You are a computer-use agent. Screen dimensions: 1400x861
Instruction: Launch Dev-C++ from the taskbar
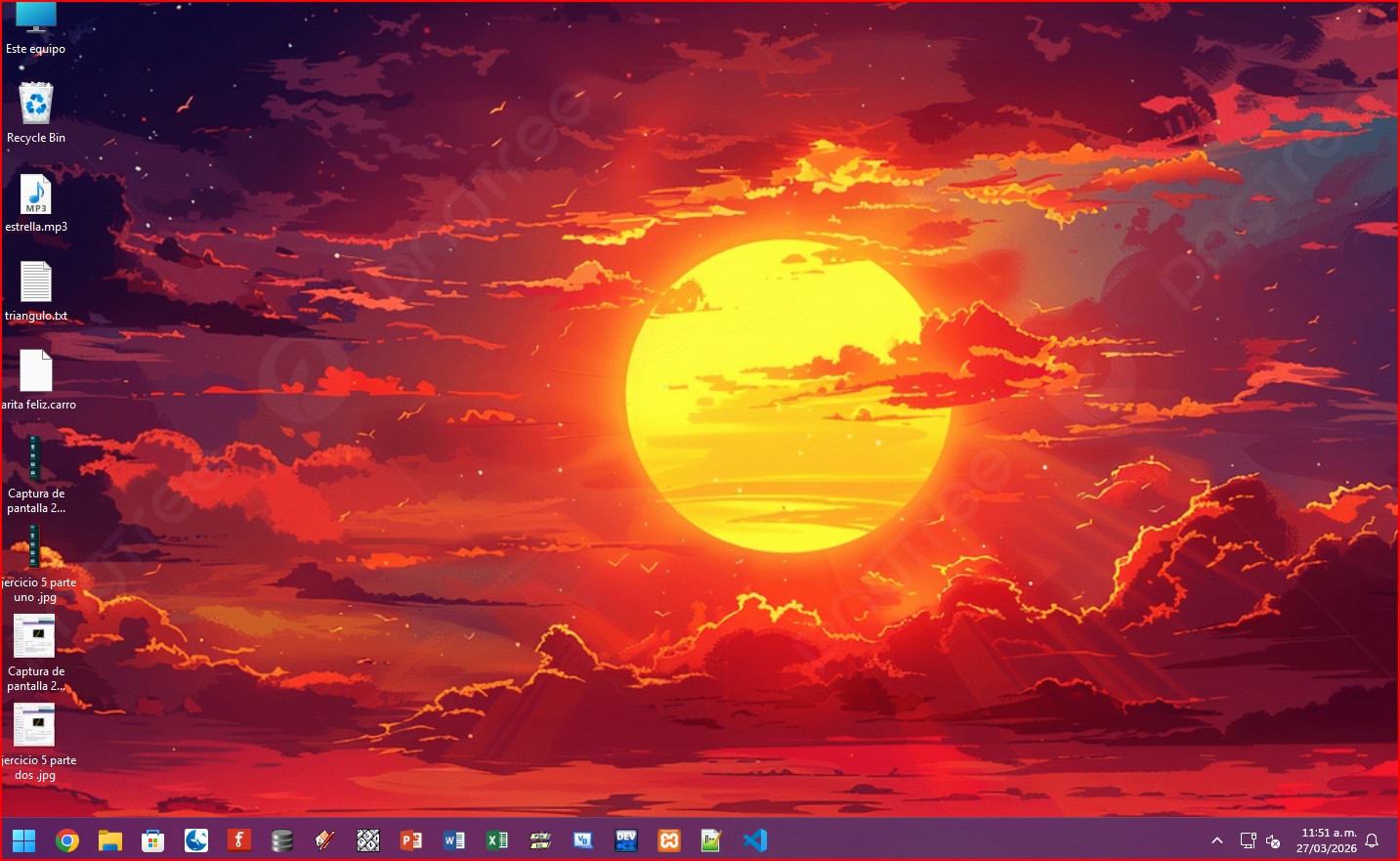(x=626, y=840)
